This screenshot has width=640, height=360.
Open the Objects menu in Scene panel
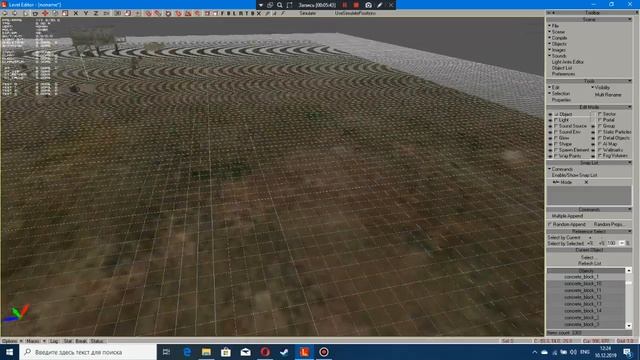coord(559,44)
